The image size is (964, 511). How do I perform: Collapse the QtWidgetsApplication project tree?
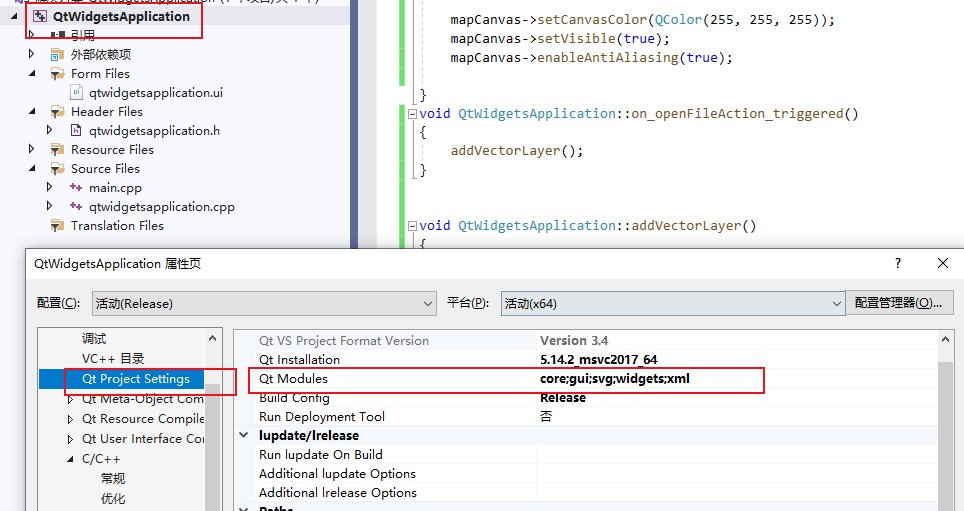coord(15,17)
